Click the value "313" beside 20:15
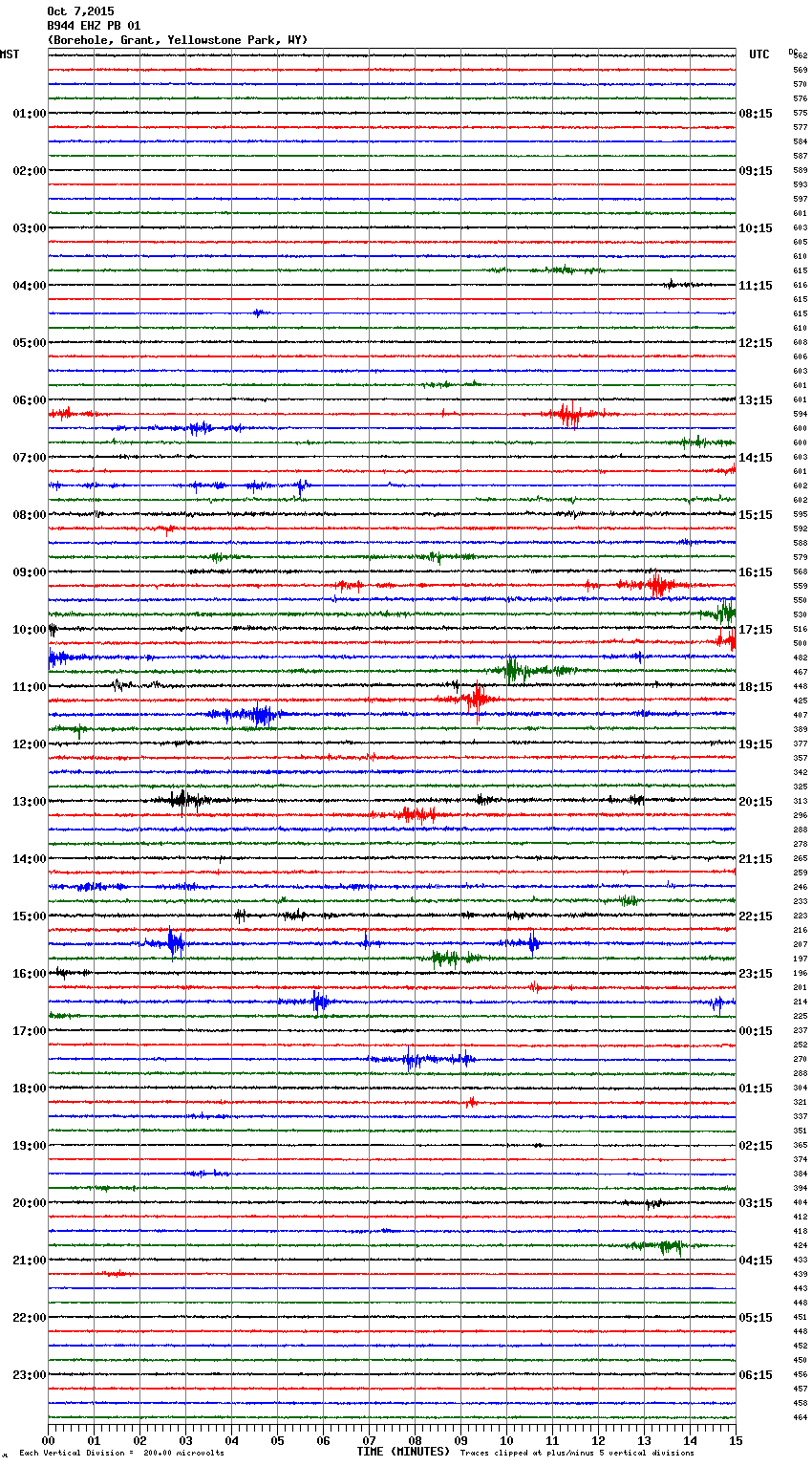The width and height of the screenshot is (812, 1466). [801, 802]
